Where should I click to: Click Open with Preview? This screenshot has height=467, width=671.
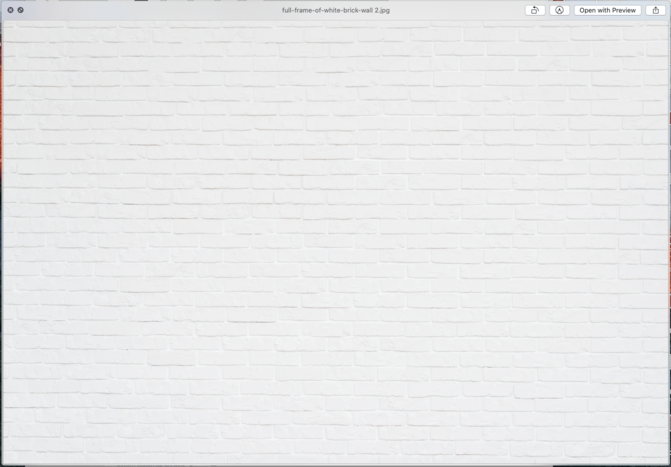click(608, 10)
